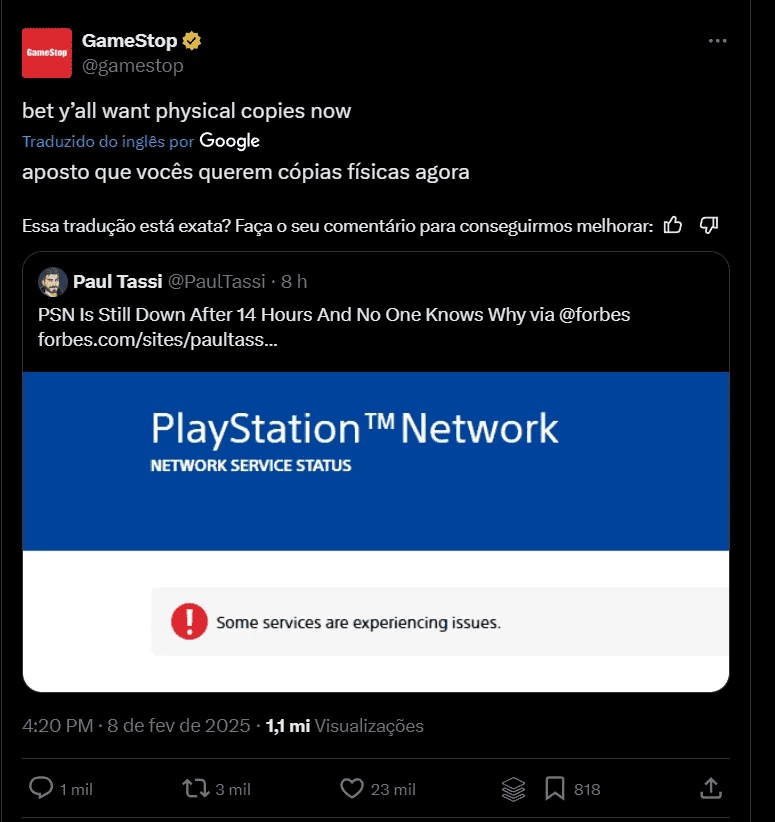Open Paul Tassi's profile avatar
775x822 pixels.
(53, 282)
